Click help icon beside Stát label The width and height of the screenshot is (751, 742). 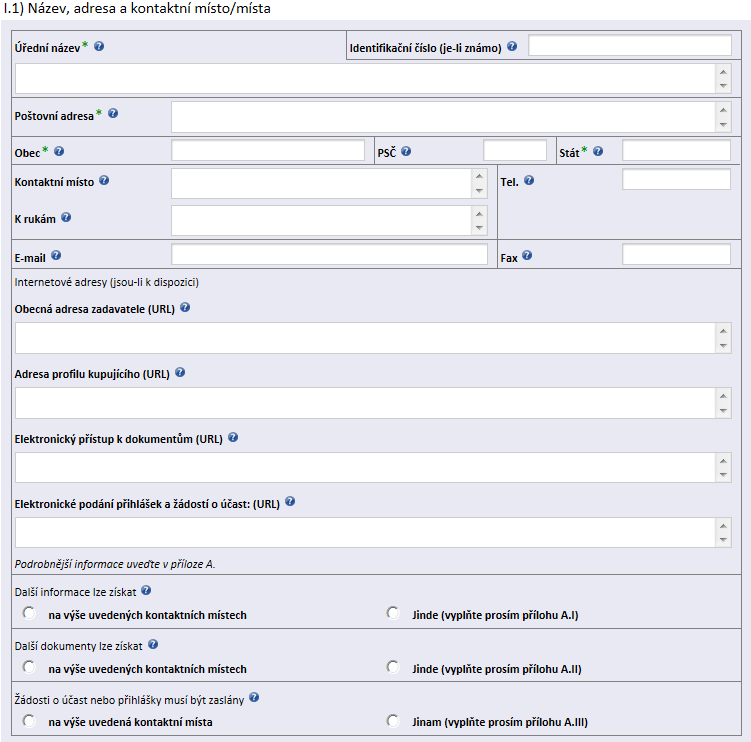click(x=598, y=151)
